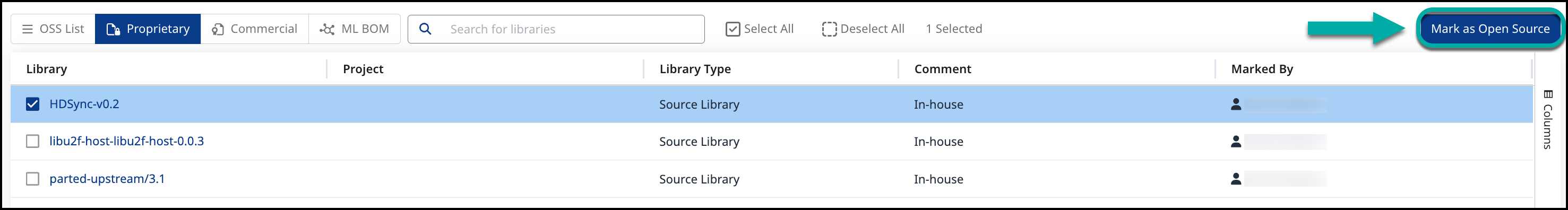Select the Proprietary tab
This screenshot has height=210, width=1568.
tap(148, 29)
